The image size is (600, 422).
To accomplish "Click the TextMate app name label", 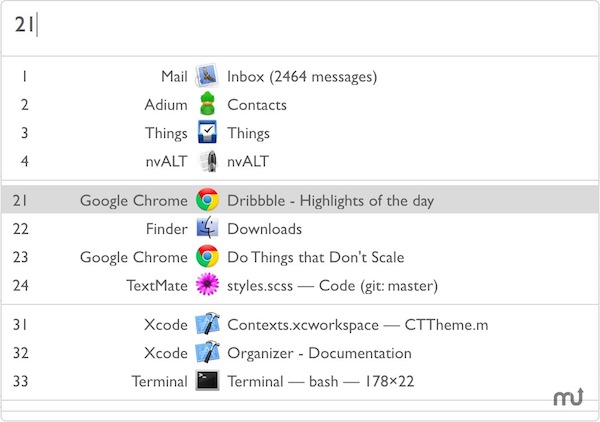I will (x=157, y=285).
